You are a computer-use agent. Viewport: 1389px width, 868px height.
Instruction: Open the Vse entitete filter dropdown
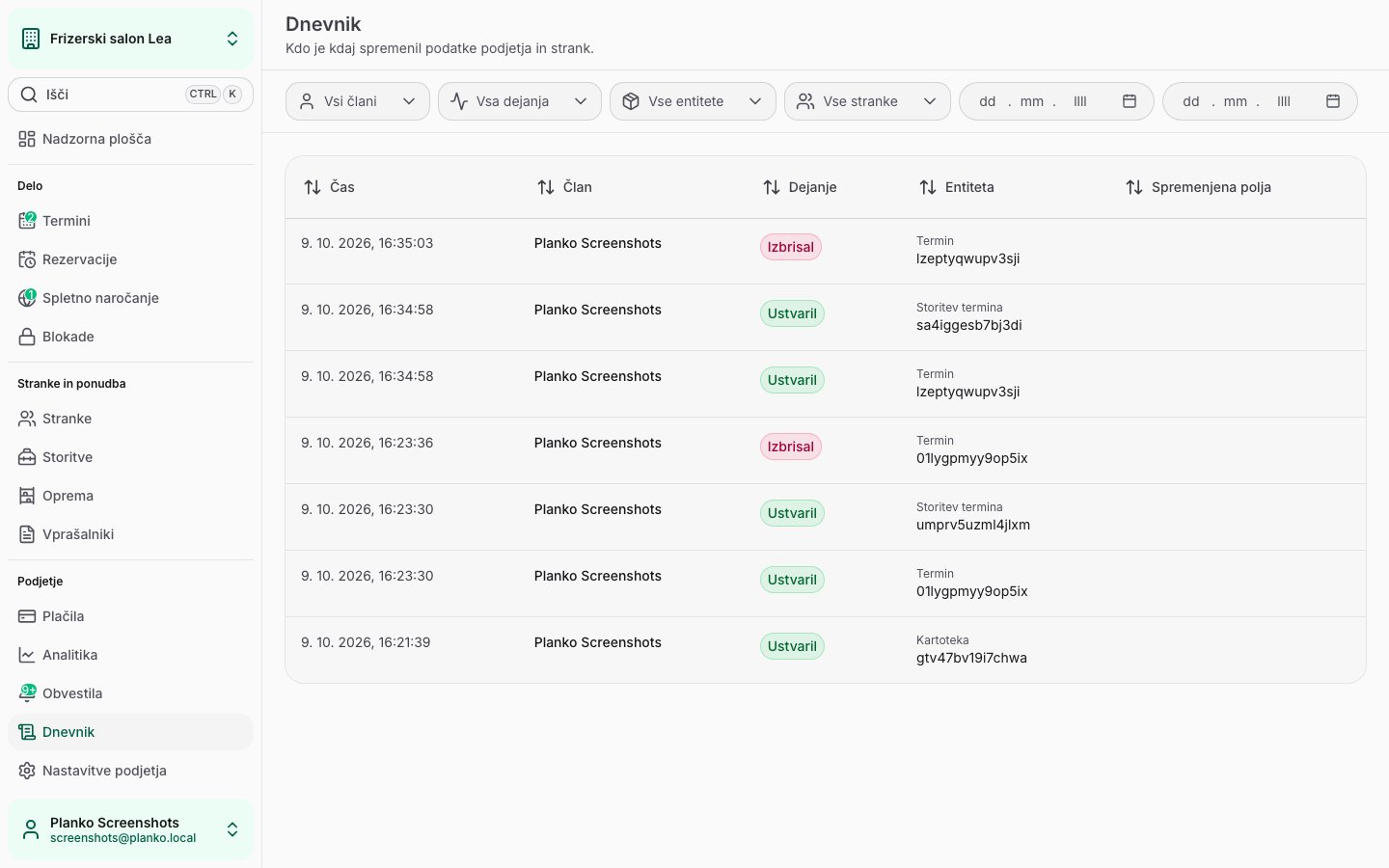click(x=693, y=101)
